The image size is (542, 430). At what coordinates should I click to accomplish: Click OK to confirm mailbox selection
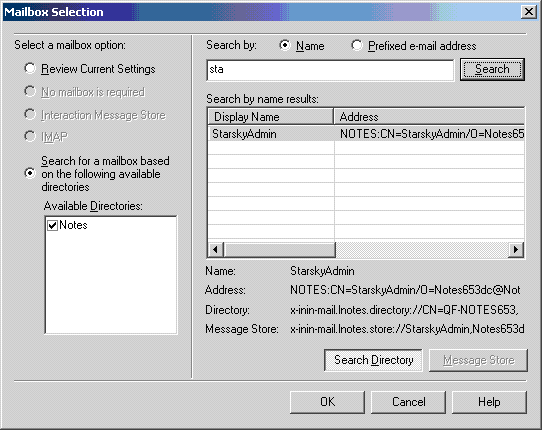point(327,402)
